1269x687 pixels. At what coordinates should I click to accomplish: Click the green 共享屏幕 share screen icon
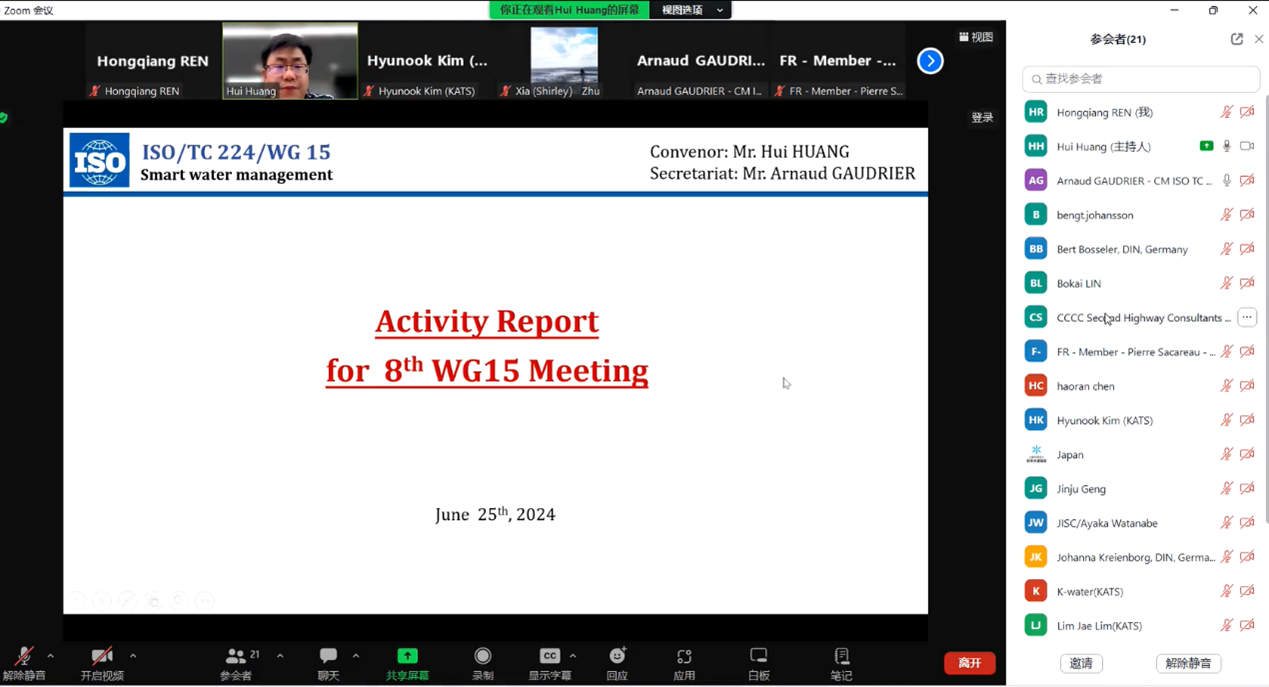coord(407,656)
